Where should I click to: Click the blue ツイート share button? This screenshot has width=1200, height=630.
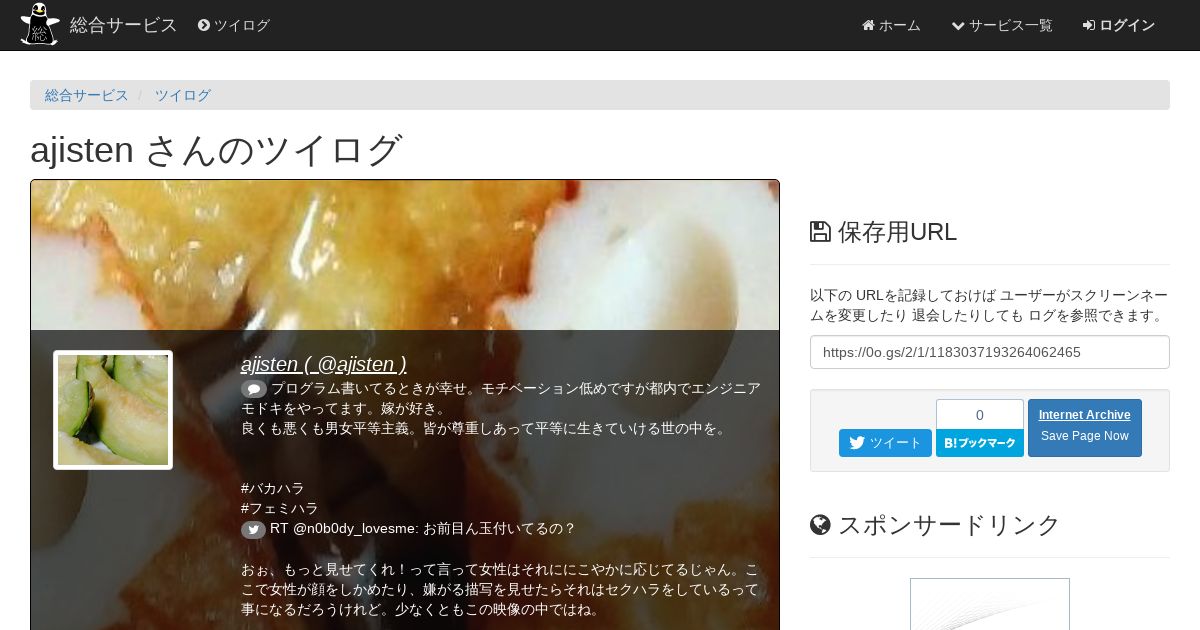885,443
